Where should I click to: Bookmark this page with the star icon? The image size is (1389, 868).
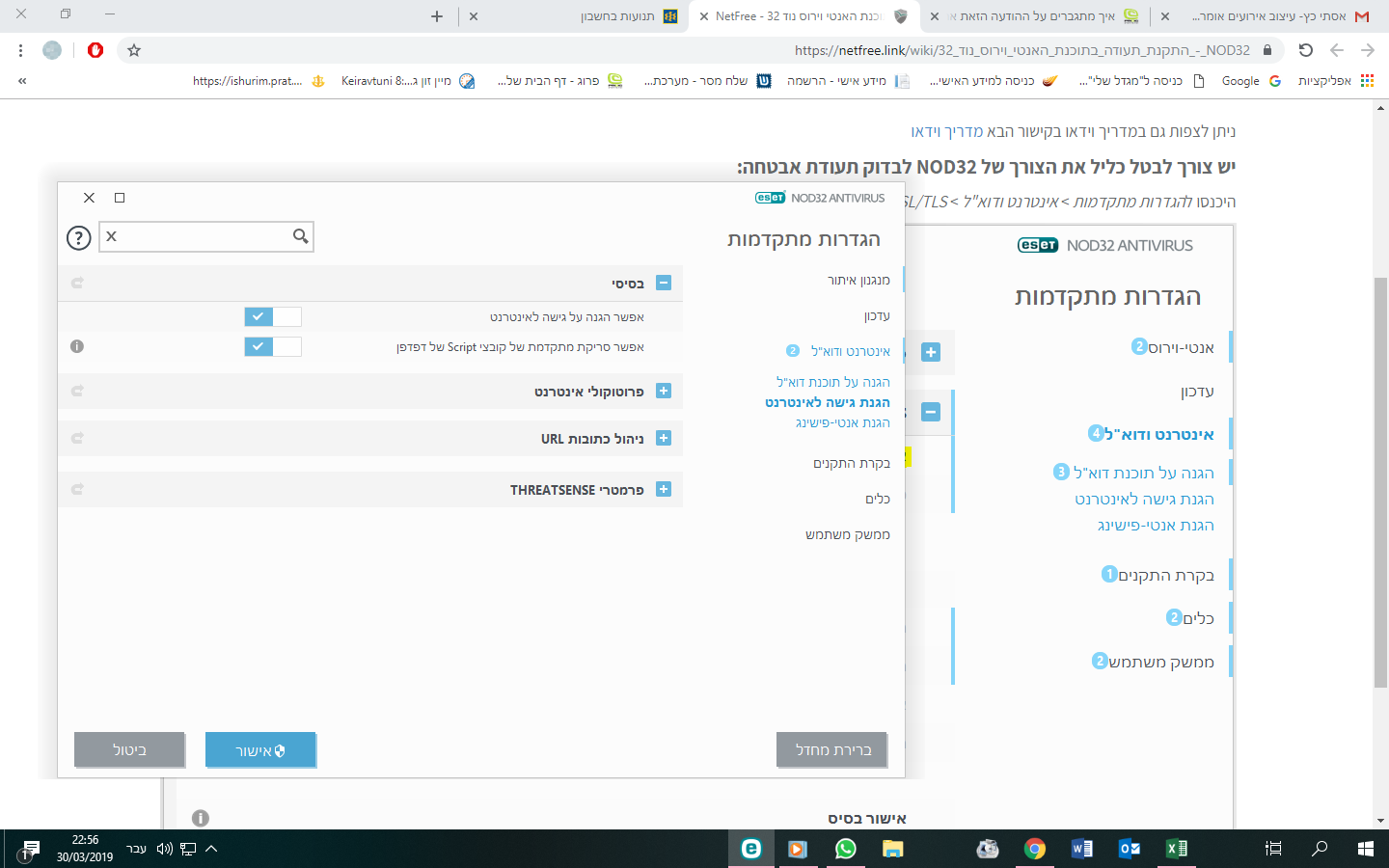[134, 50]
